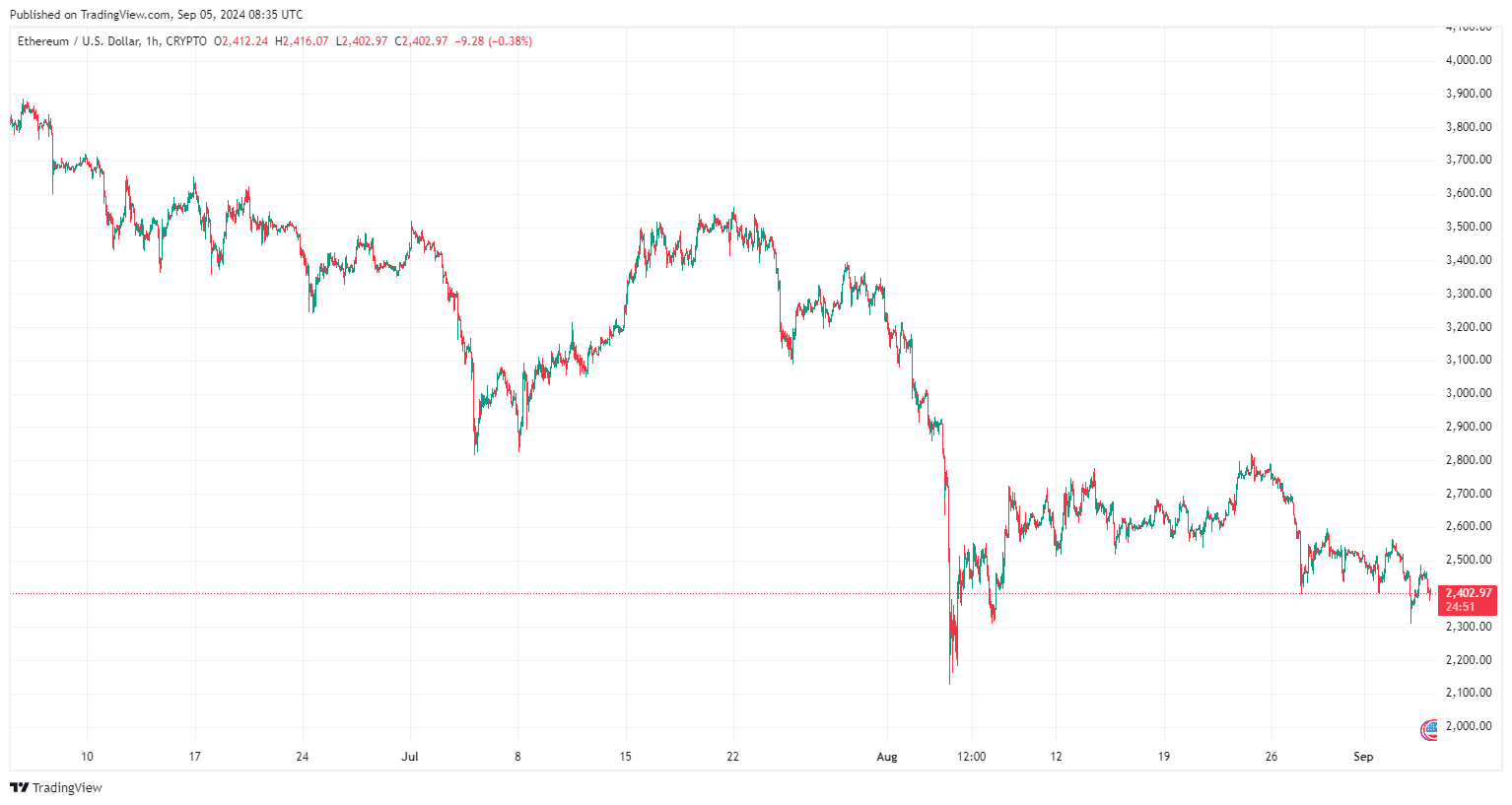Click the 2,000.00 price axis label
Screen dimensions: 1512x805
[x=1469, y=726]
